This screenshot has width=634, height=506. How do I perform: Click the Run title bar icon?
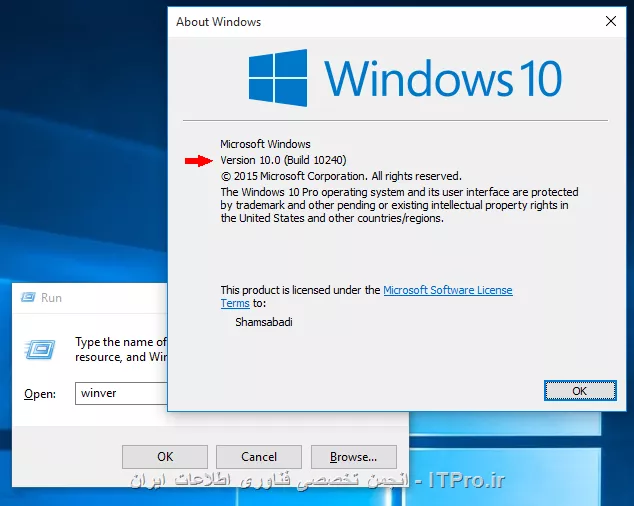(28, 297)
